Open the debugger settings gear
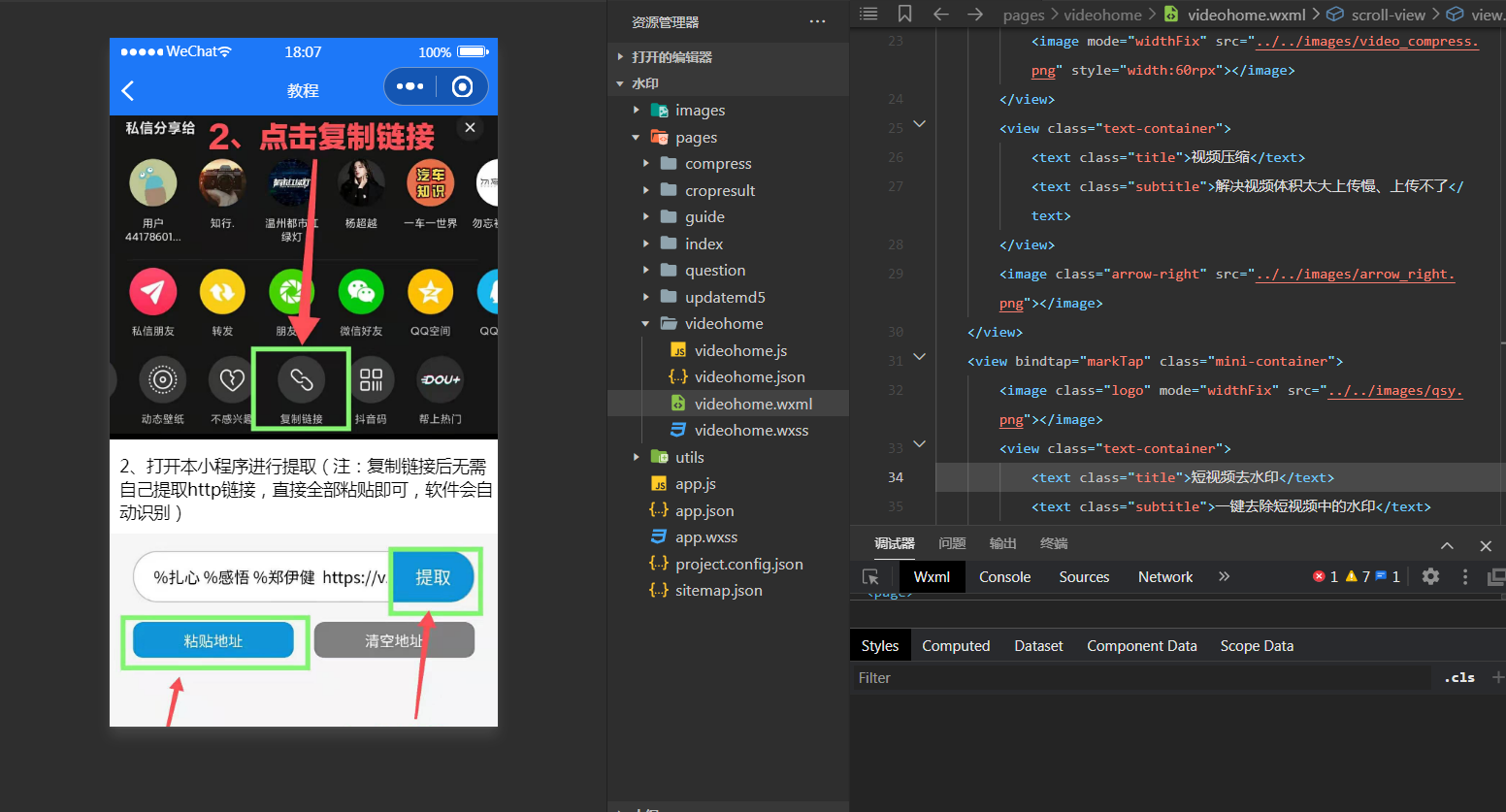 point(1430,576)
